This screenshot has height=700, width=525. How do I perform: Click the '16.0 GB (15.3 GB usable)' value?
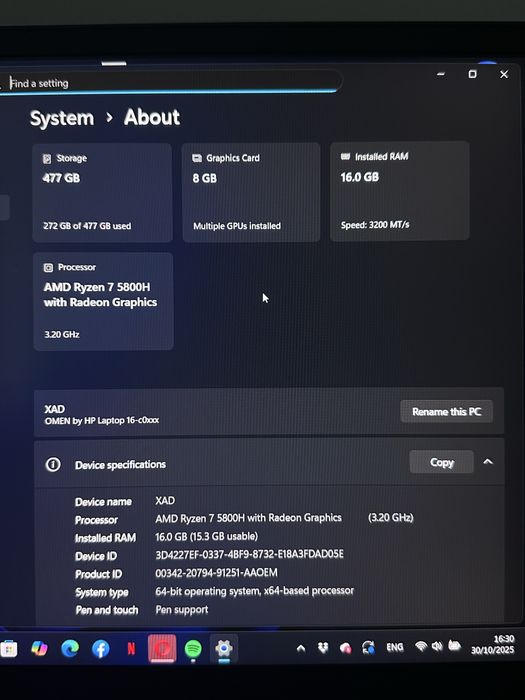click(x=206, y=536)
